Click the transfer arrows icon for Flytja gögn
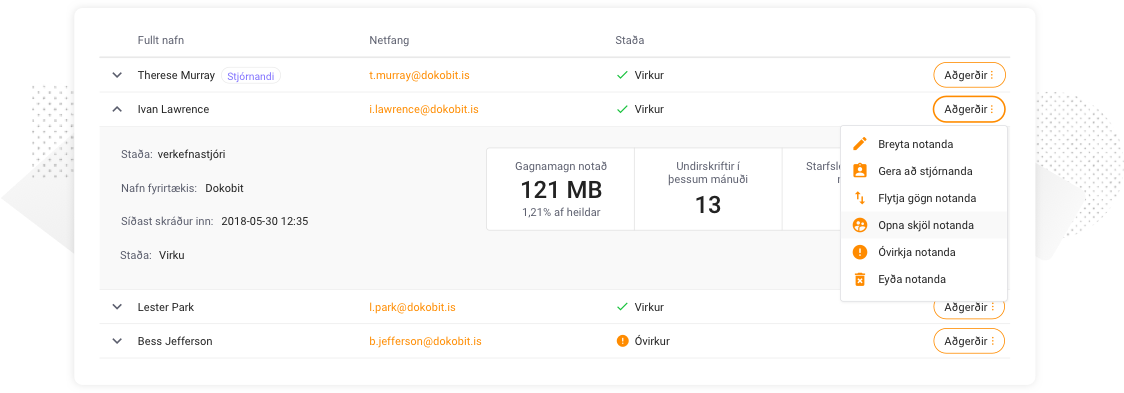Screen dimensions: 1124x393 coord(859,198)
